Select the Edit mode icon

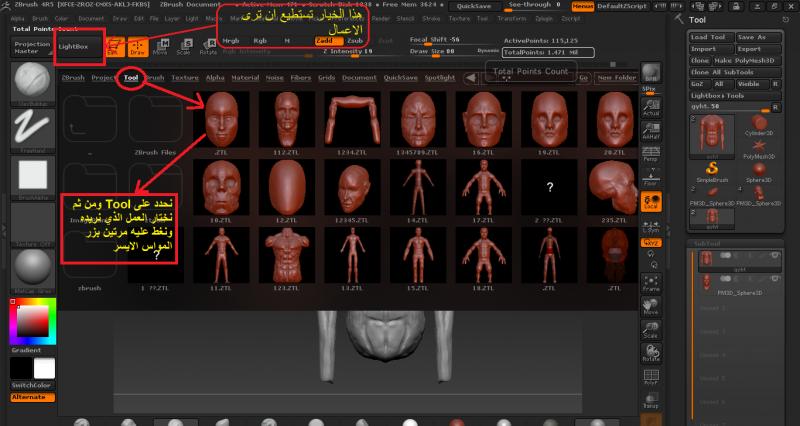[x=116, y=47]
